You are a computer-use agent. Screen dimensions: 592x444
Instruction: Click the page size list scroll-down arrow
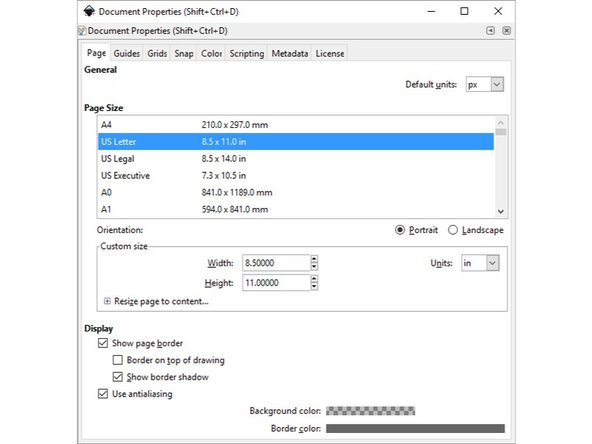coord(501,212)
